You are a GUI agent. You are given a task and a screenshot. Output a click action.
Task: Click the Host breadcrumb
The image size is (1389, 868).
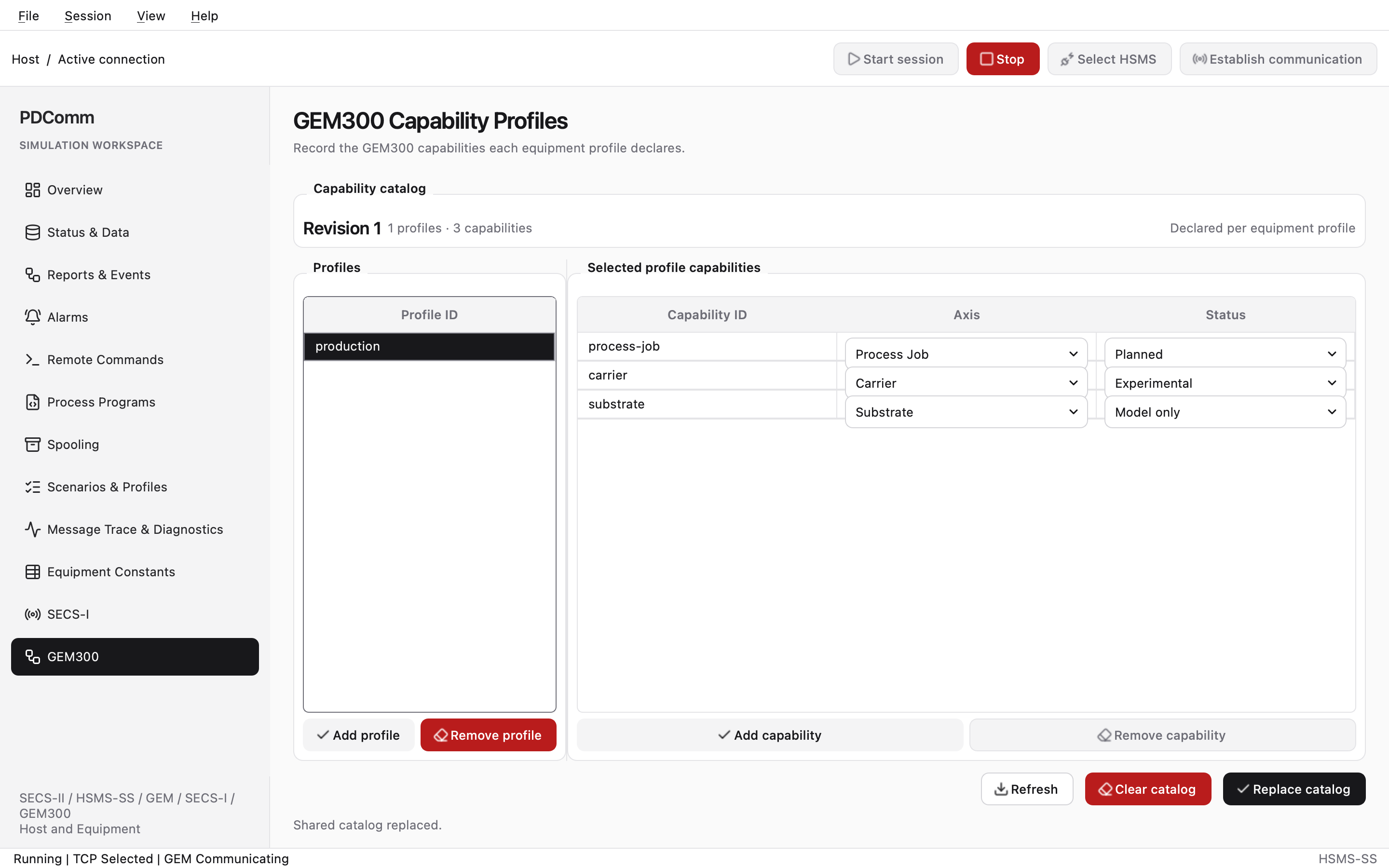click(25, 59)
